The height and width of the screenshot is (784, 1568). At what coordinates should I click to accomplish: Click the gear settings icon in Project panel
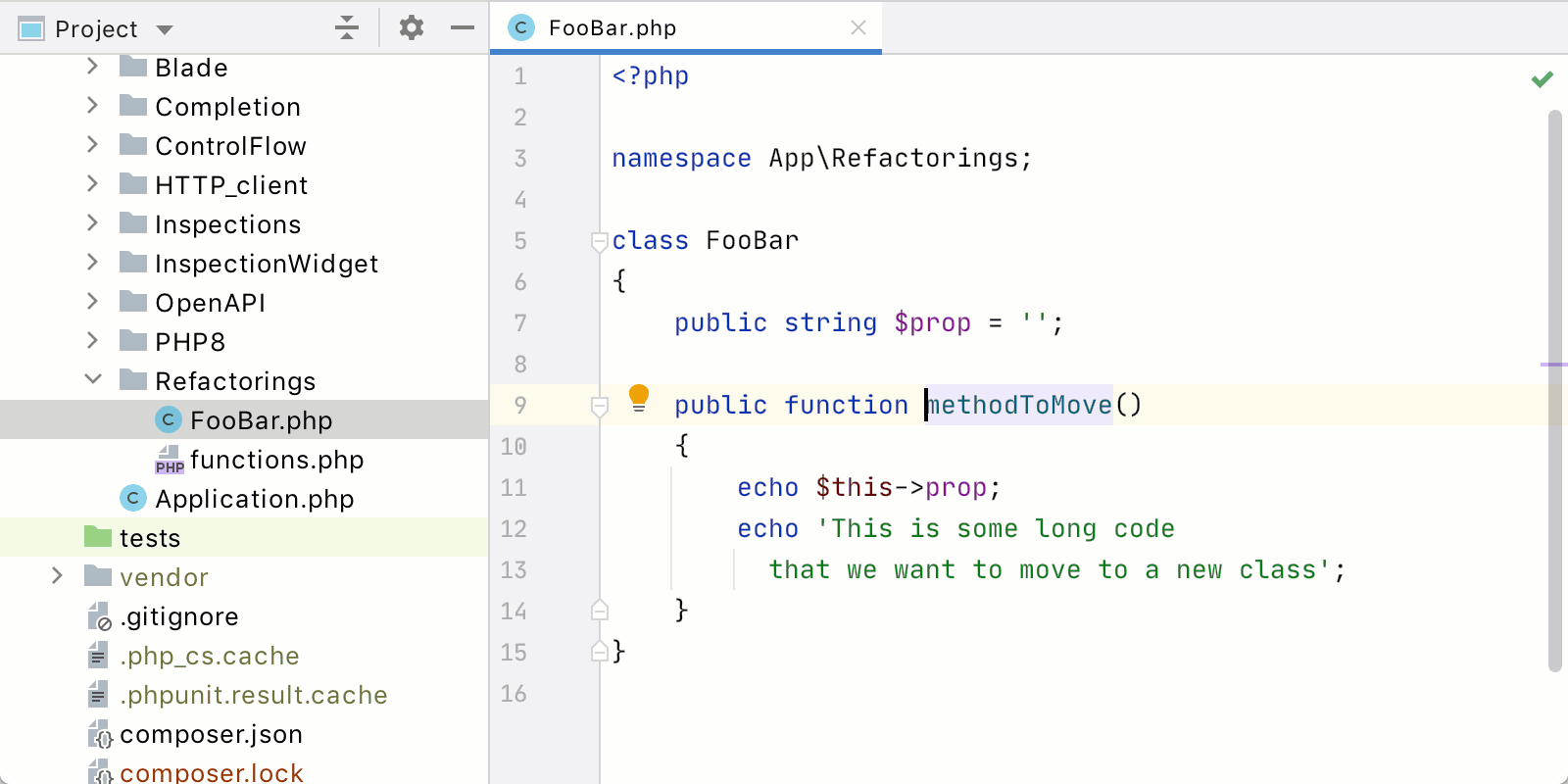tap(412, 27)
